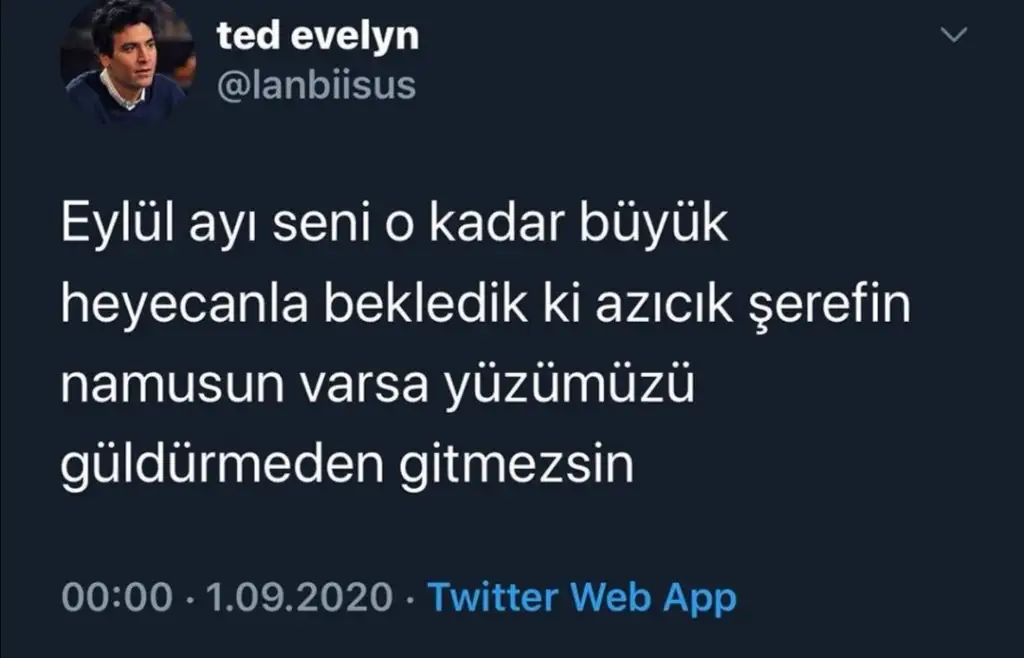1024x658 pixels.
Task: Select the word varsa in the tweet
Action: 364,385
